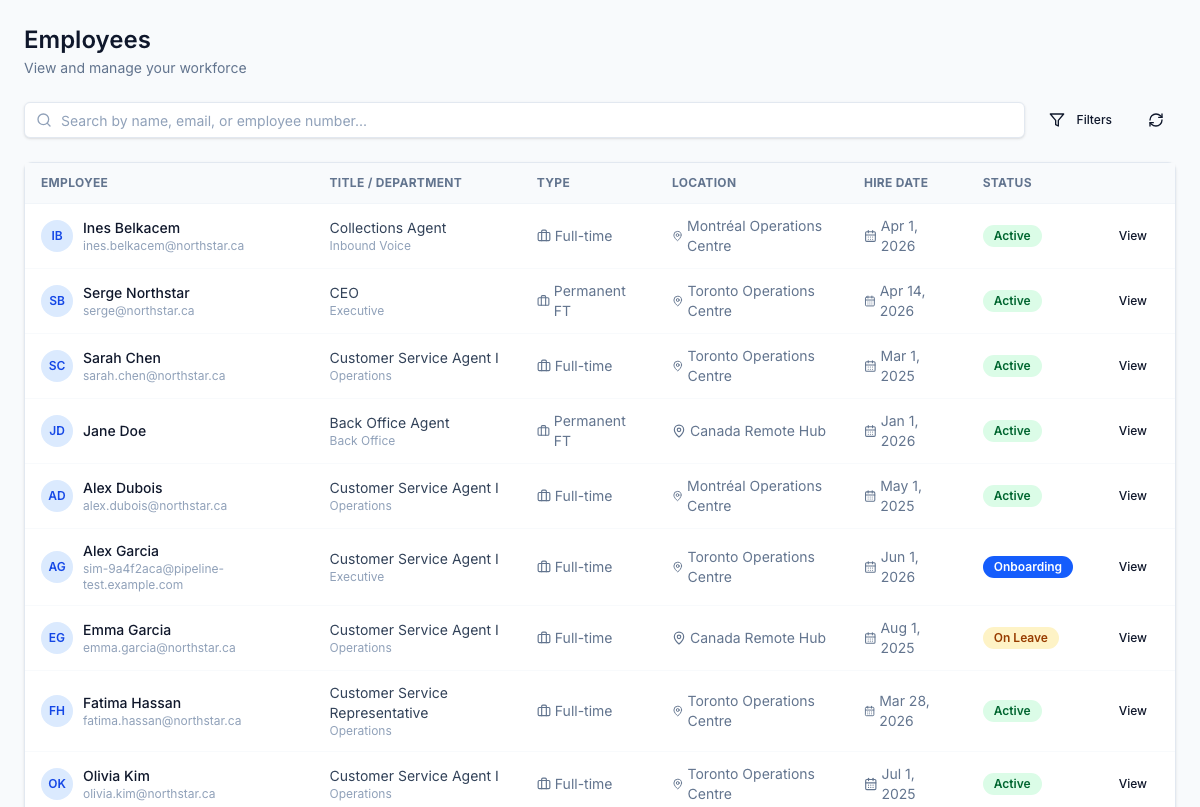Click the EG avatar for Emma Garcia
The image size is (1200, 807).
click(x=57, y=638)
